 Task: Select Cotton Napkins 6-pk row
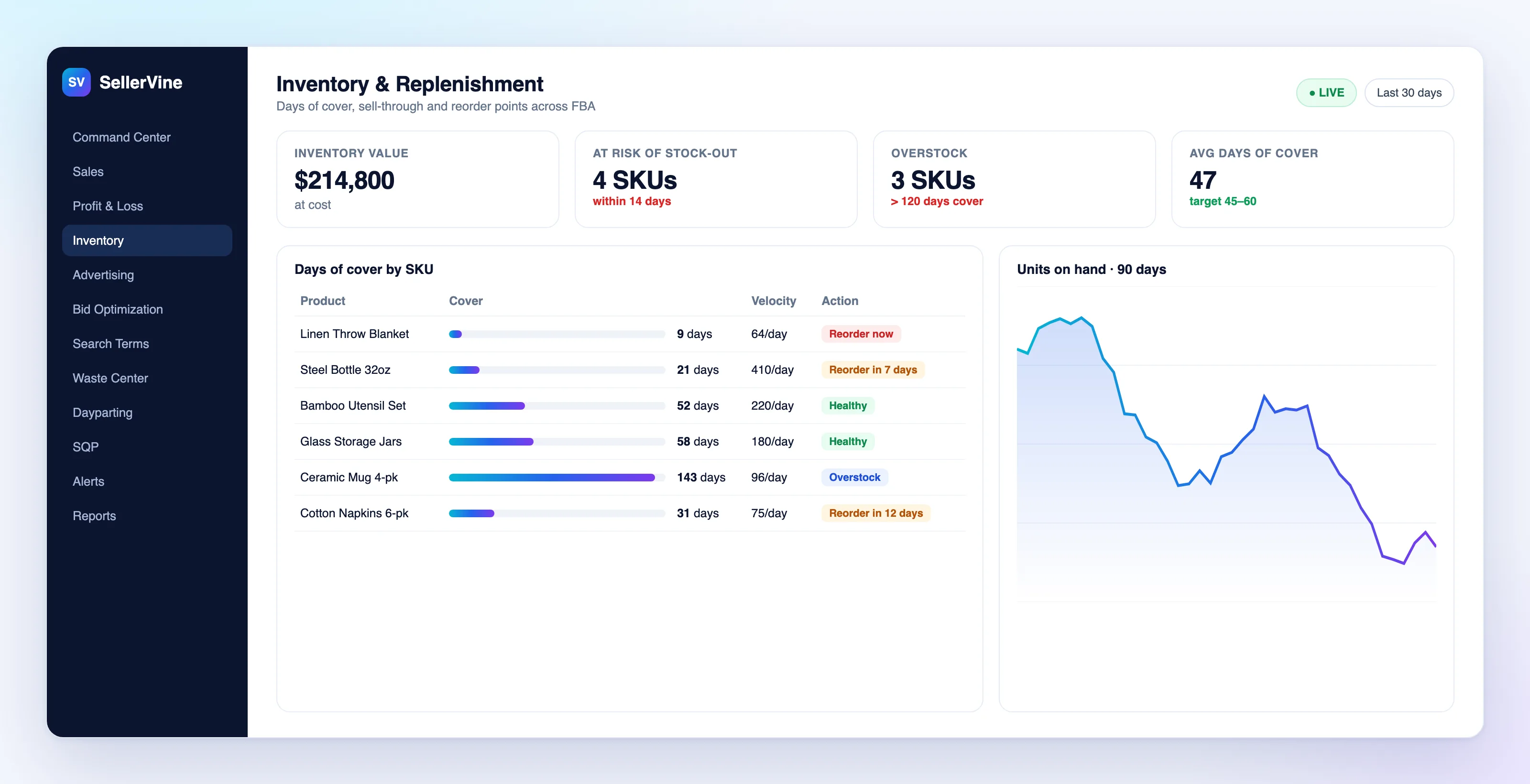(x=630, y=514)
